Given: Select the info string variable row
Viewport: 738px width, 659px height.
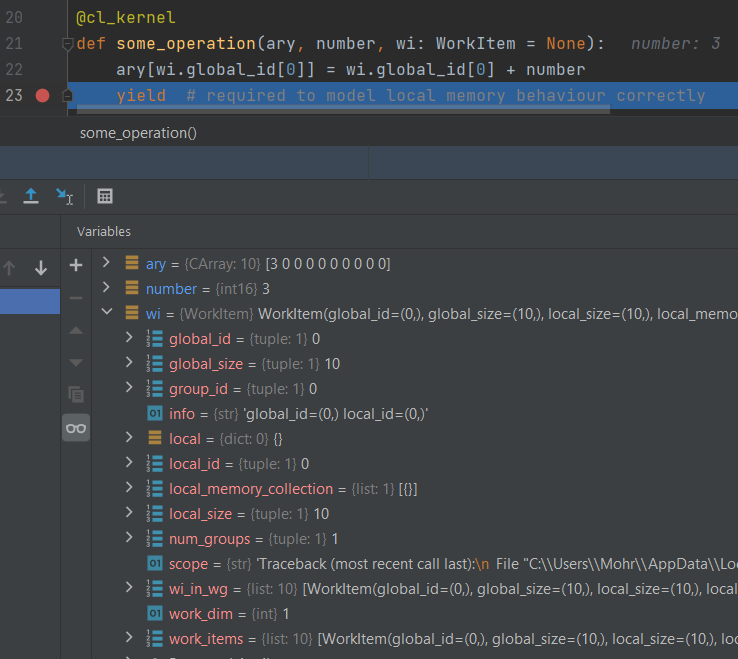Looking at the screenshot, I should [x=300, y=414].
